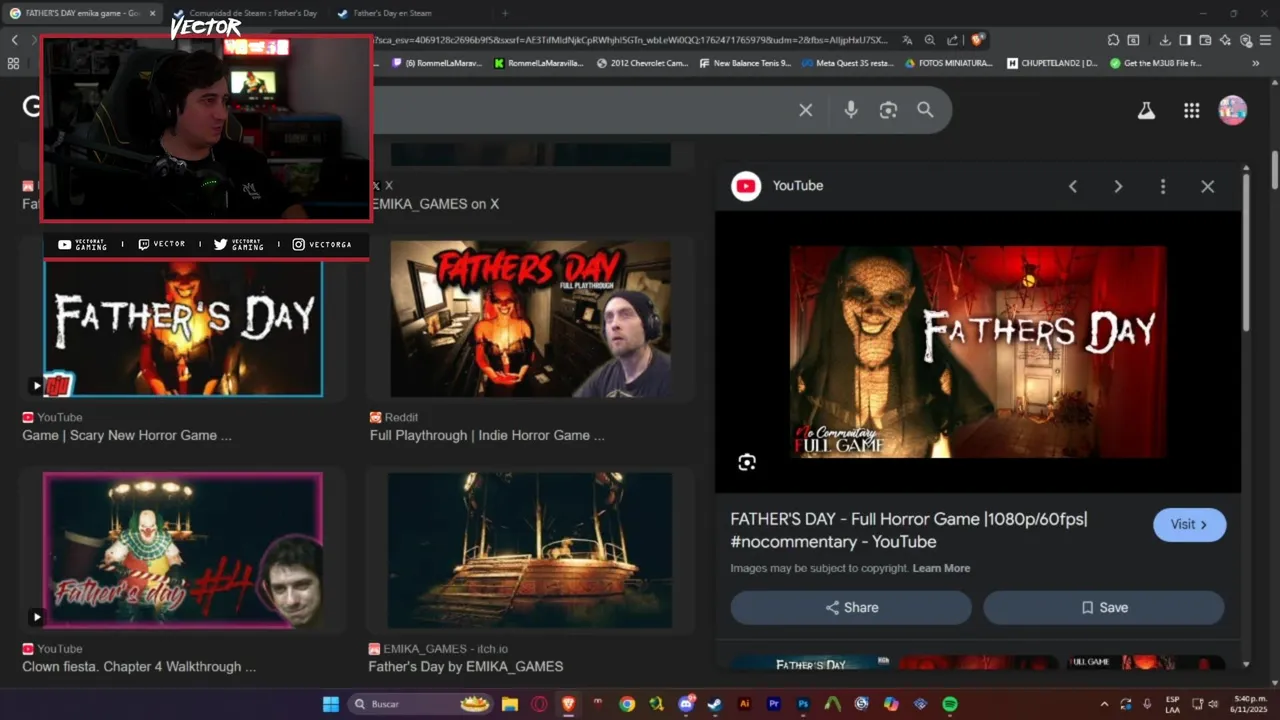Click the page vertical scrollbar

click(1274, 168)
